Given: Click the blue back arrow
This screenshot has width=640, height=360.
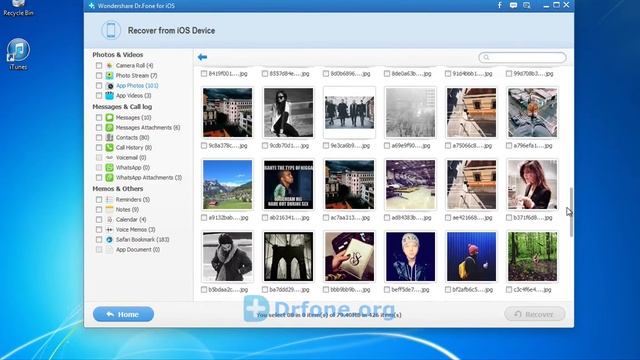Looking at the screenshot, I should coord(202,57).
